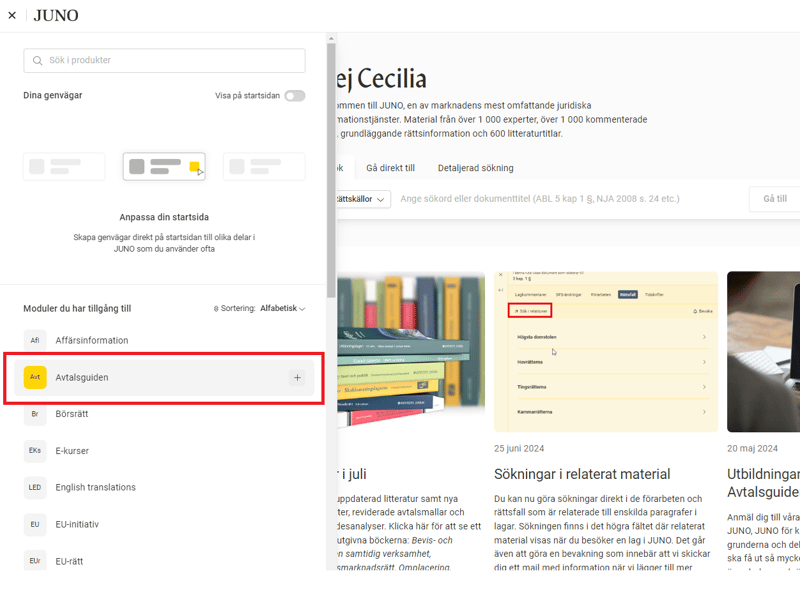Click the LED English translations icon
Image resolution: width=800 pixels, height=599 pixels.
[x=35, y=487]
